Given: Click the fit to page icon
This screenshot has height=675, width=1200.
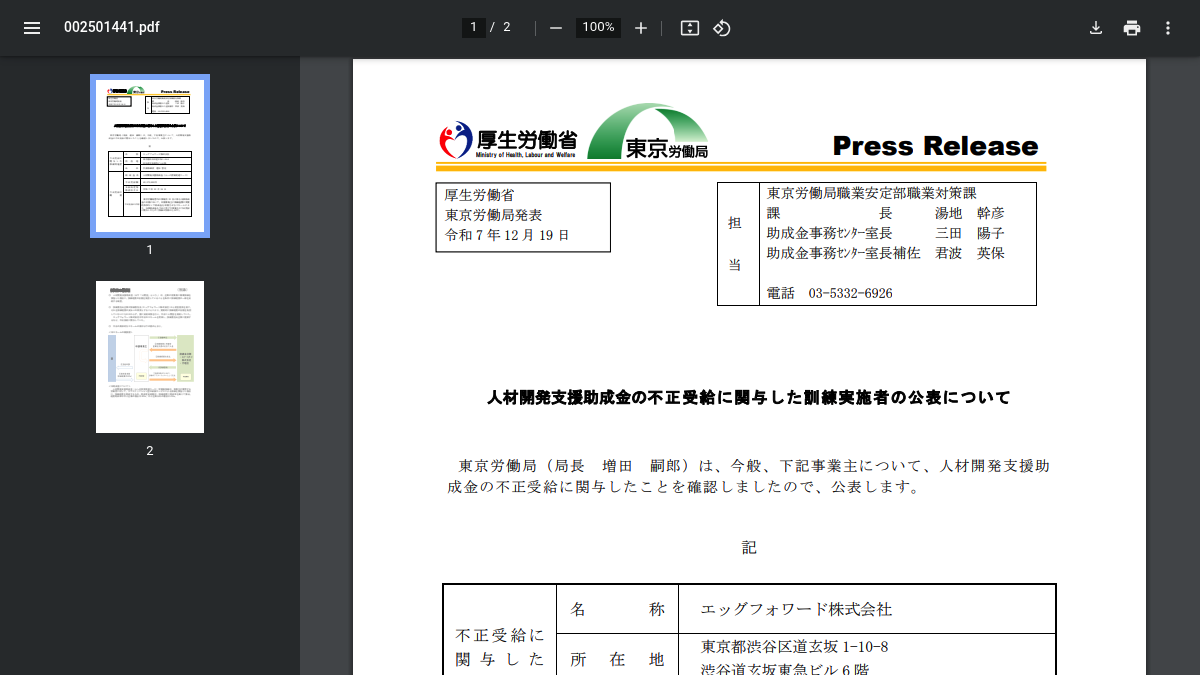Looking at the screenshot, I should tap(689, 28).
